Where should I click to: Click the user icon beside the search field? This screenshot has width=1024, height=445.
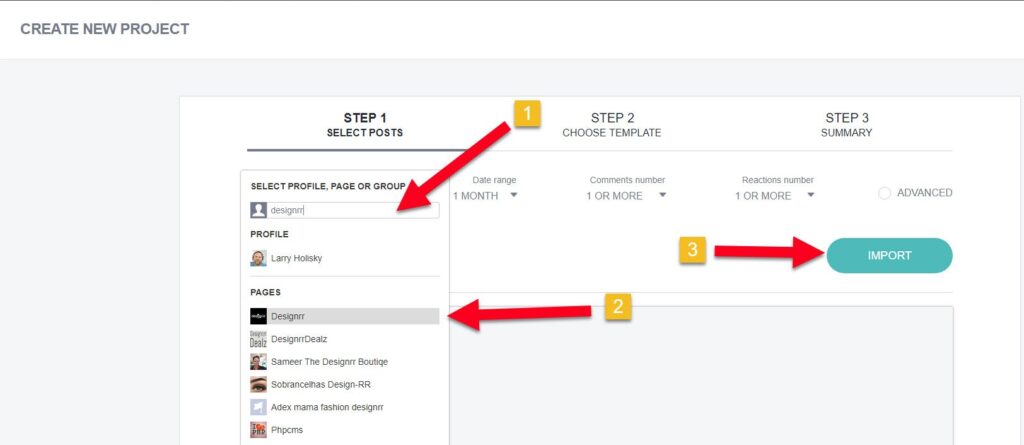point(258,211)
